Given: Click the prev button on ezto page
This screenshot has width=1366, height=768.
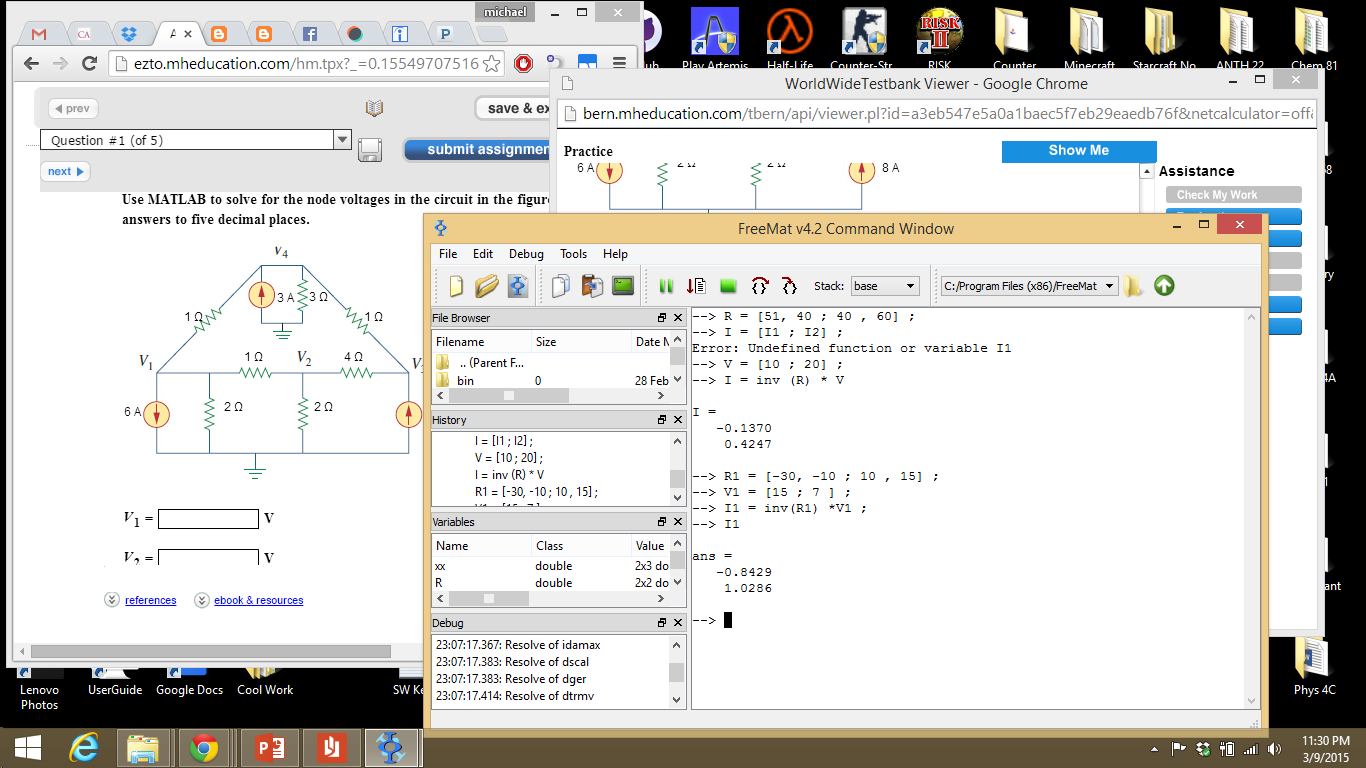Looking at the screenshot, I should 74,108.
